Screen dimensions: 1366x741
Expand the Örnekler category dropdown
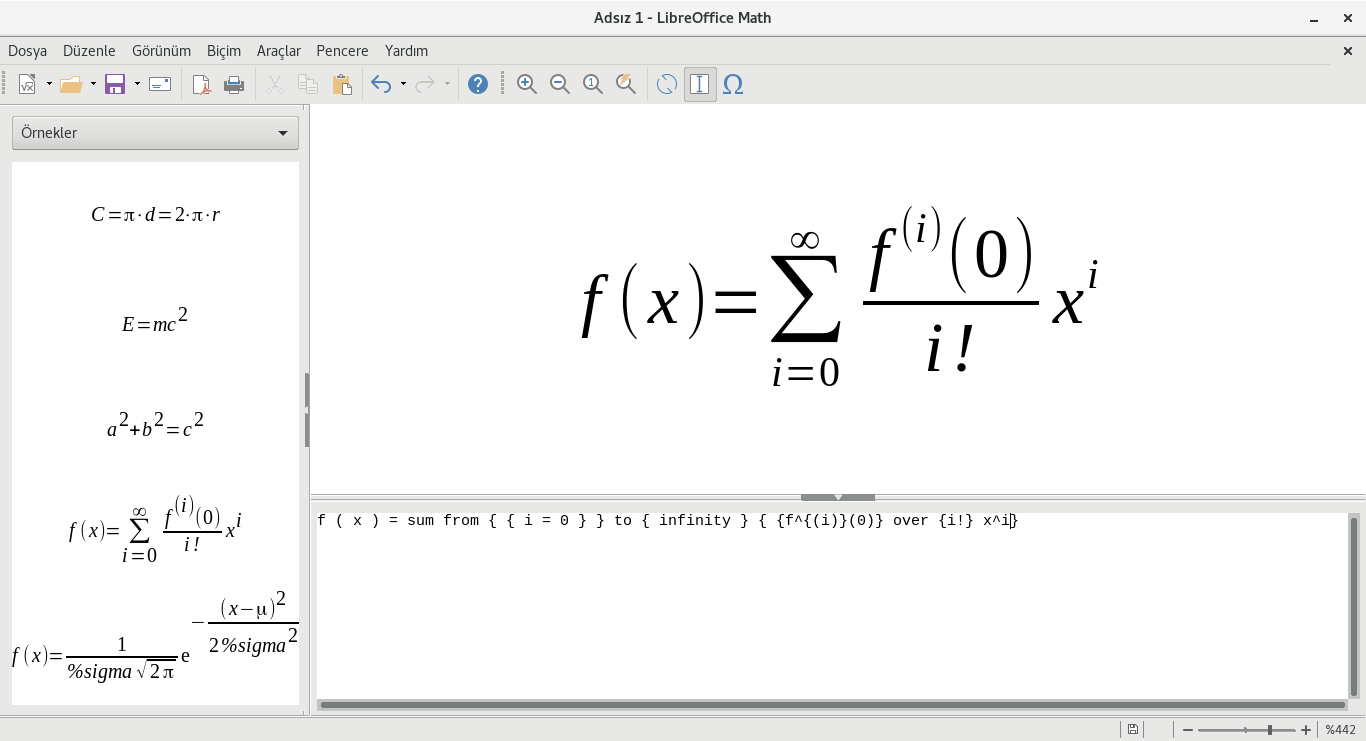point(155,133)
